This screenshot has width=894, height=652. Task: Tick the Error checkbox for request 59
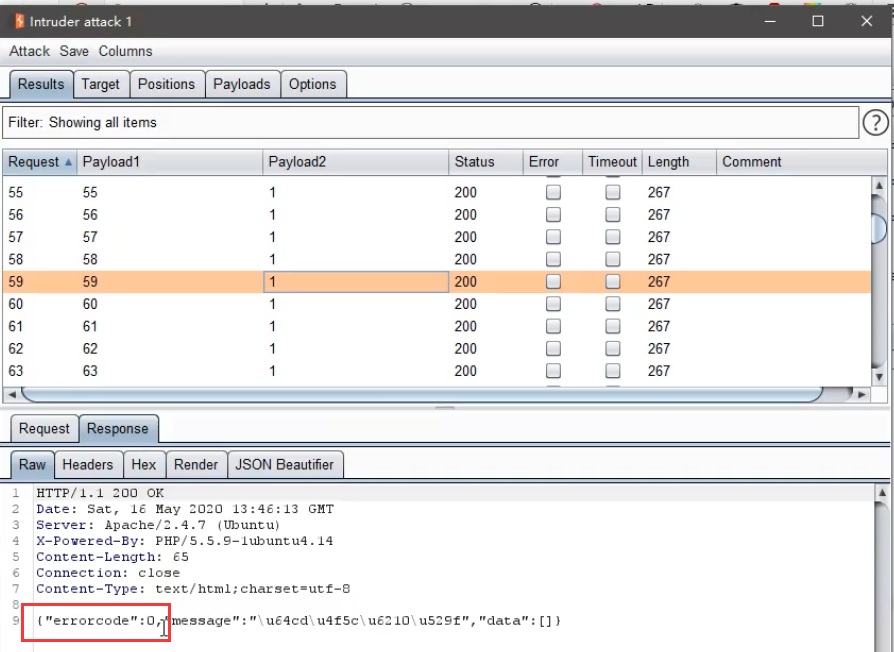click(553, 282)
